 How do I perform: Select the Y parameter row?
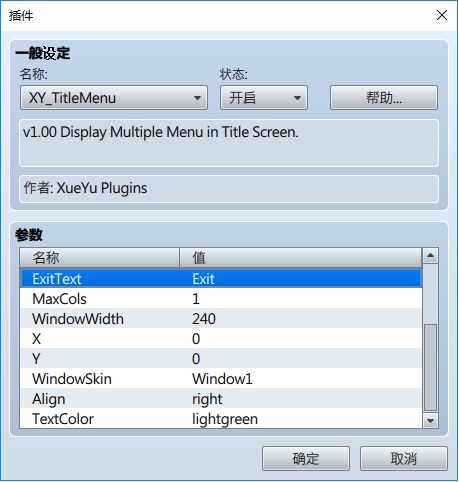[221, 359]
